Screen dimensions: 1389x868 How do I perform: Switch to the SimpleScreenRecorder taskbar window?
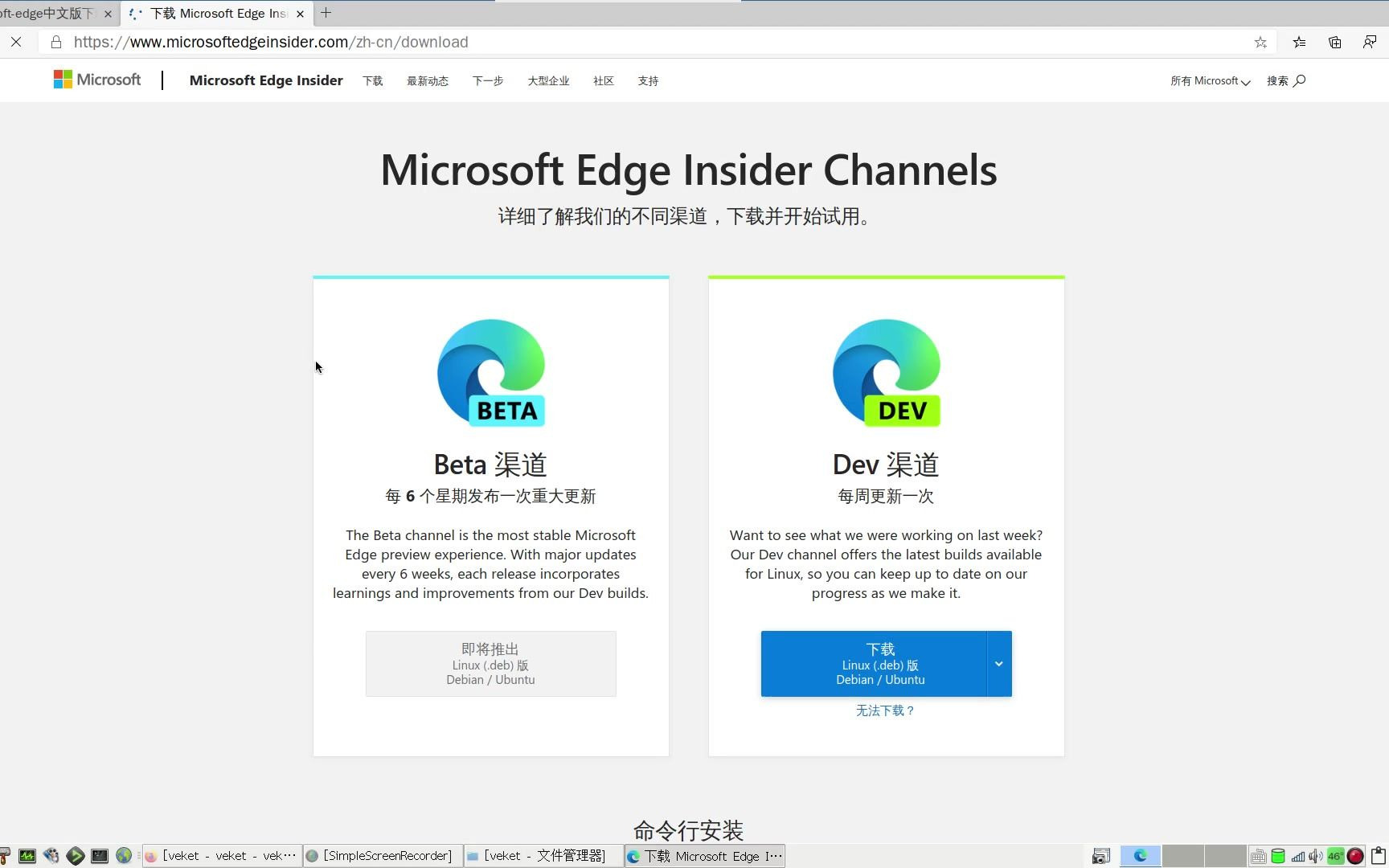[383, 856]
